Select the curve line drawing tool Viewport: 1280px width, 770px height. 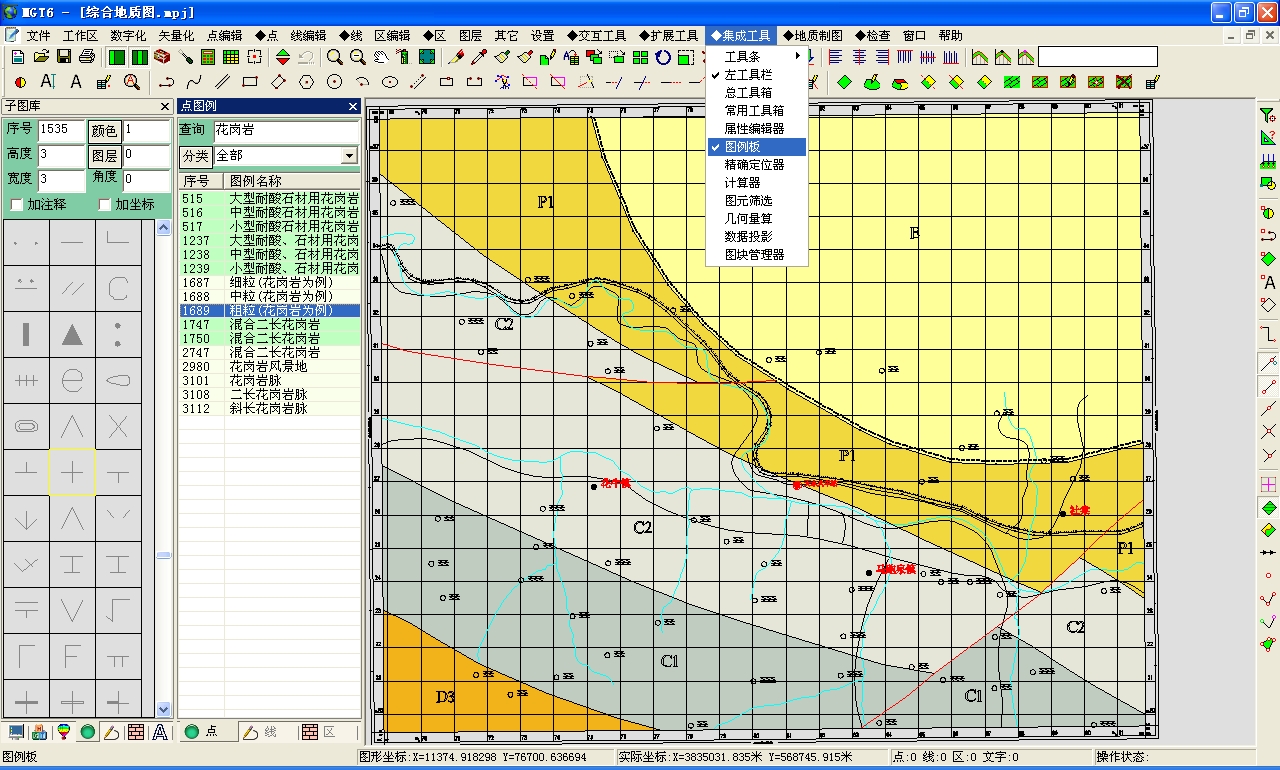(x=194, y=82)
